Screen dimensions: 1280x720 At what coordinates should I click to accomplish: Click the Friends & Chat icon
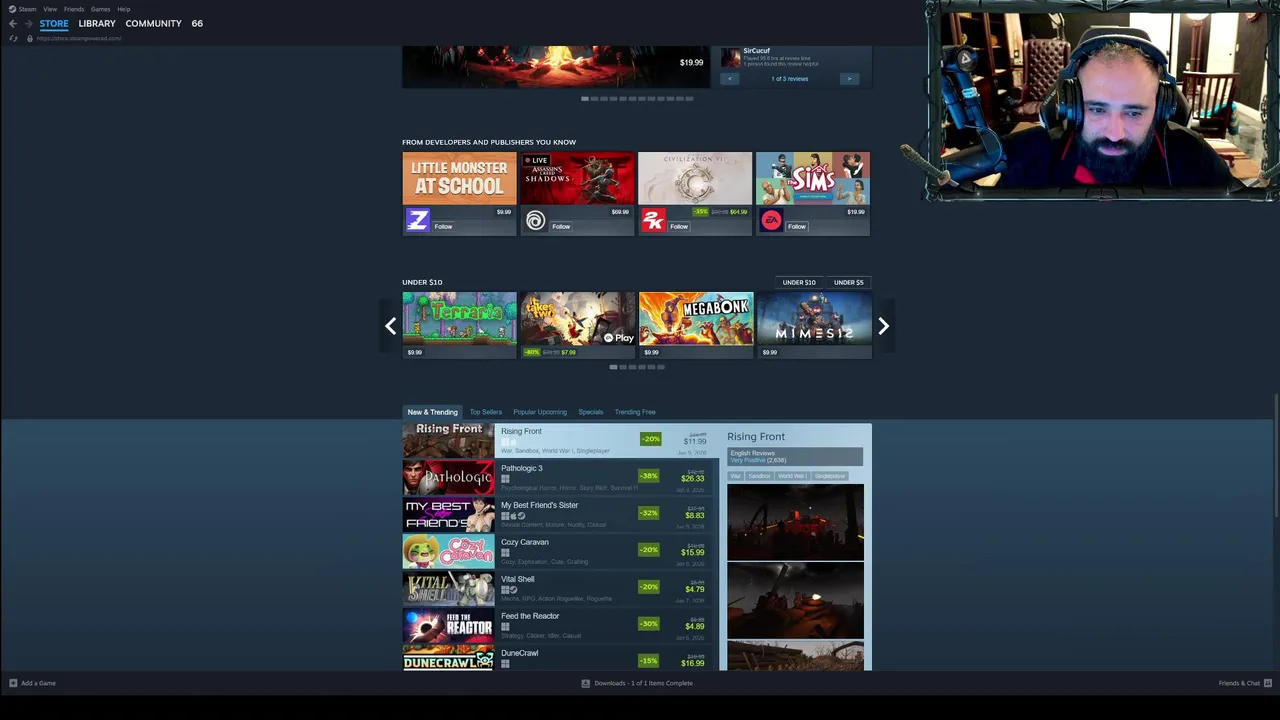coord(1268,683)
